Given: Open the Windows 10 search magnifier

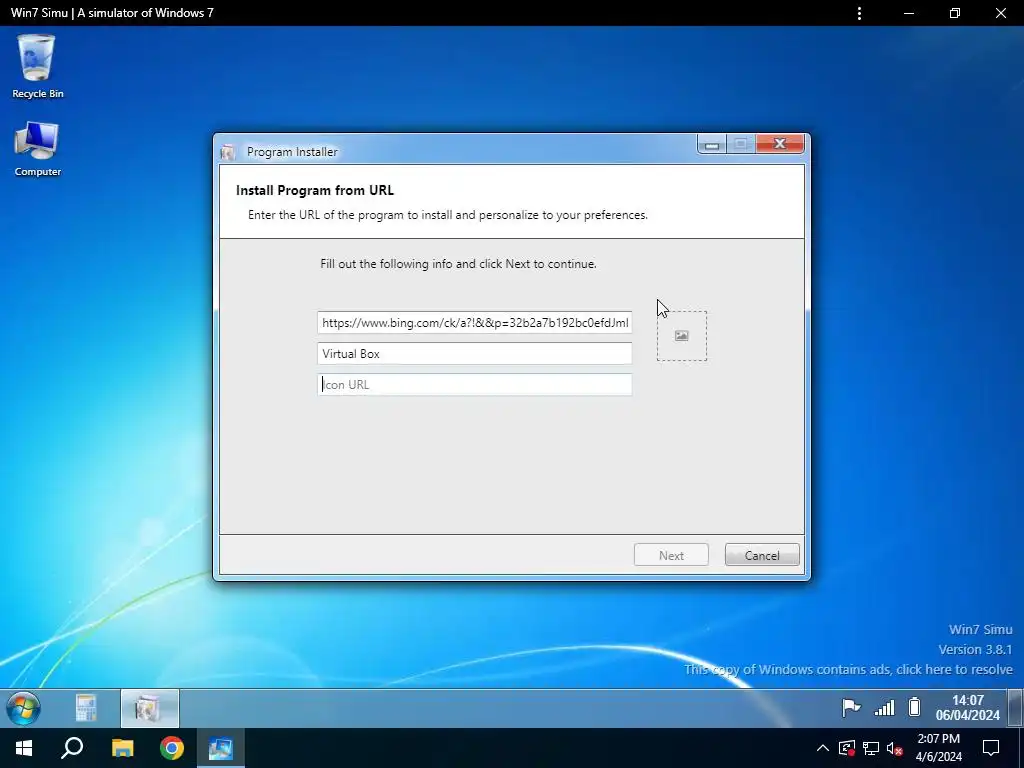Looking at the screenshot, I should click(x=72, y=748).
